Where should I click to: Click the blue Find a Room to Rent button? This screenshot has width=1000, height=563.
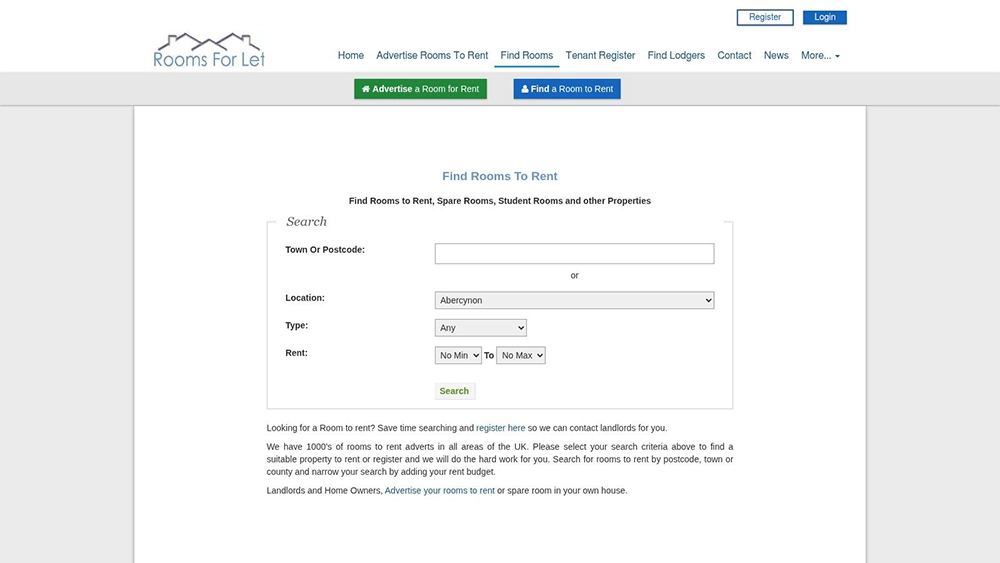(x=566, y=89)
